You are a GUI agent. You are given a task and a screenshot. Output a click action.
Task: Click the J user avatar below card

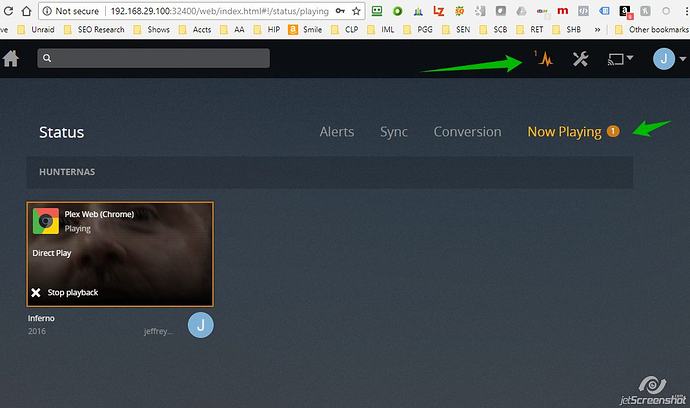(x=201, y=325)
